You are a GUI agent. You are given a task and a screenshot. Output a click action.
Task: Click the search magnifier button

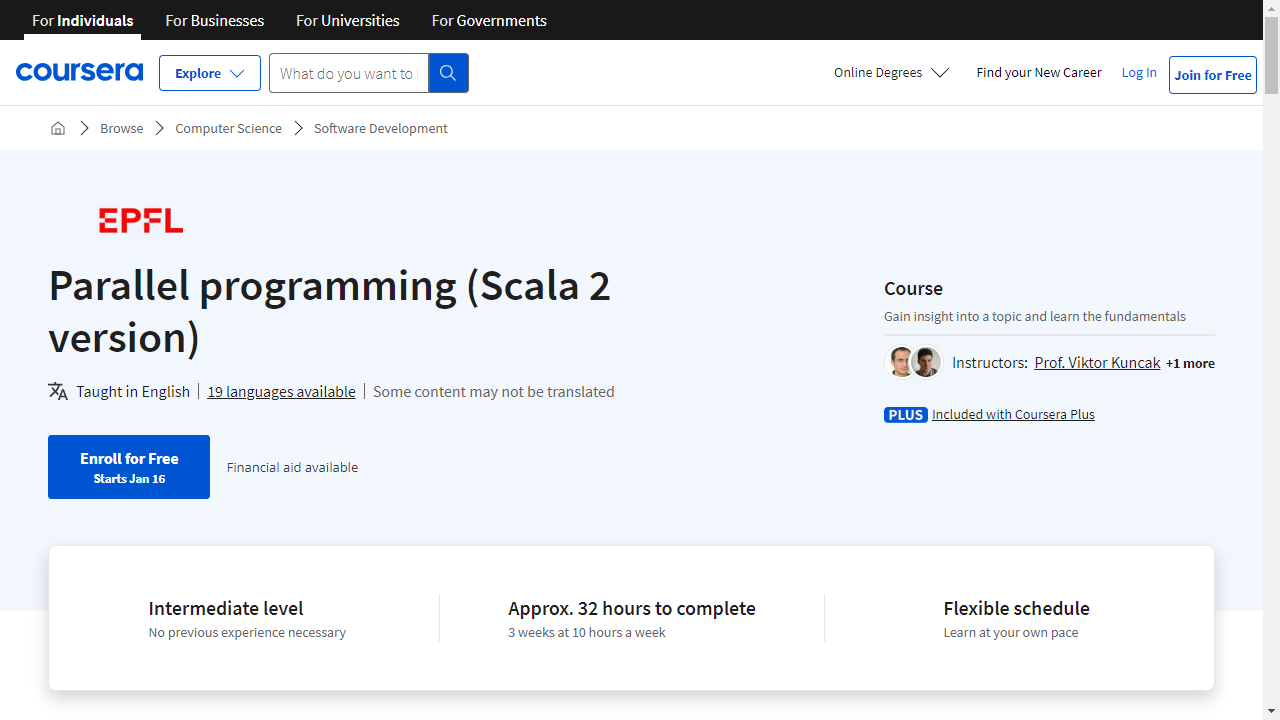point(448,73)
